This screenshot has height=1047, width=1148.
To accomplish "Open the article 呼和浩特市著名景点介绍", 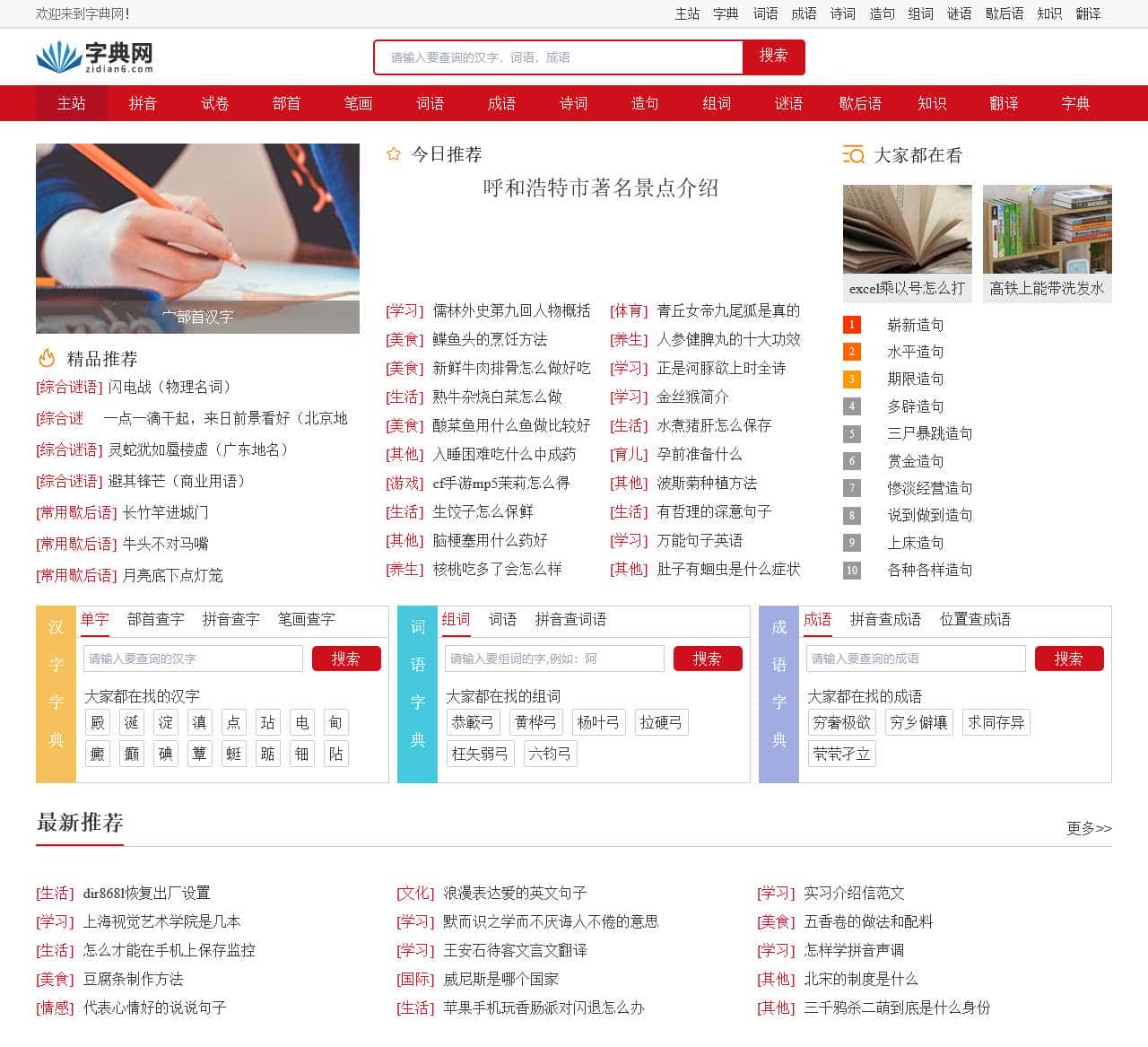I will click(x=602, y=189).
